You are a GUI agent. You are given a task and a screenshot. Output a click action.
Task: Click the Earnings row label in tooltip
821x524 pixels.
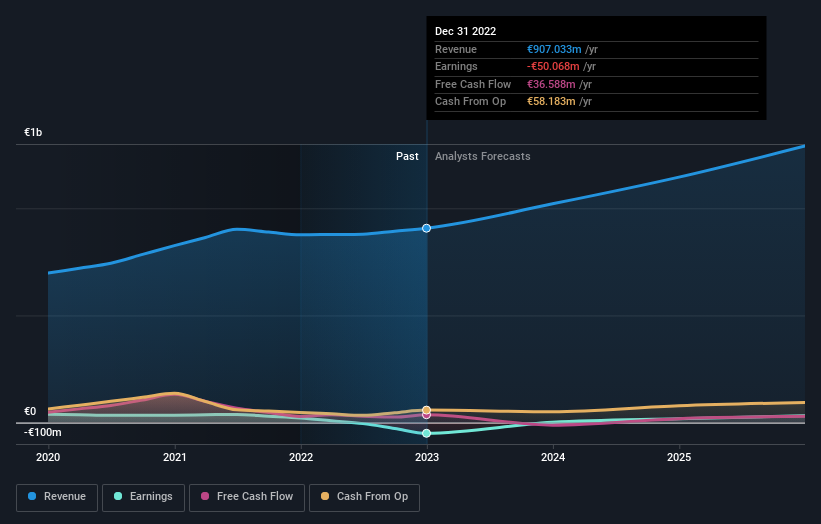pyautogui.click(x=456, y=66)
